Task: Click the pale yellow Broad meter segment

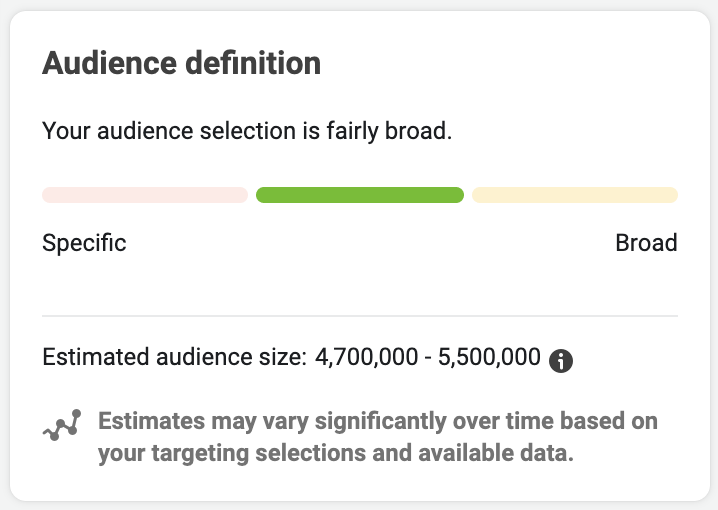Action: (575, 195)
